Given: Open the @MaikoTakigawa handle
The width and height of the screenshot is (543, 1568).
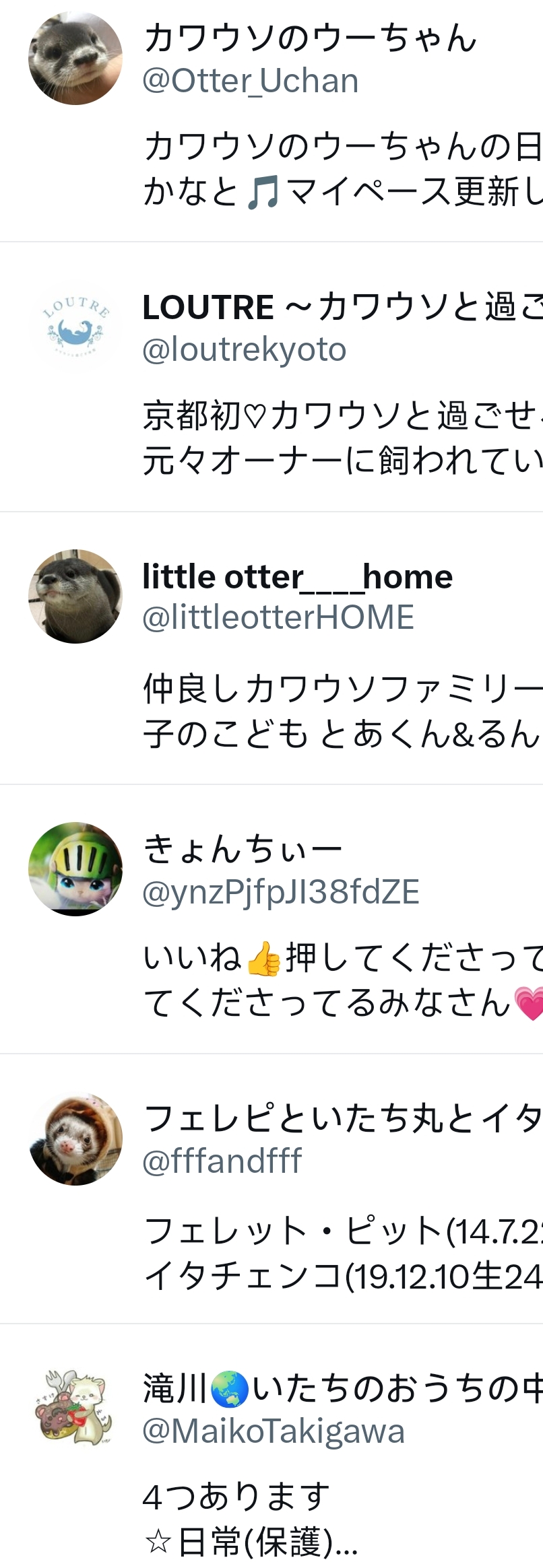Looking at the screenshot, I should 274,1431.
